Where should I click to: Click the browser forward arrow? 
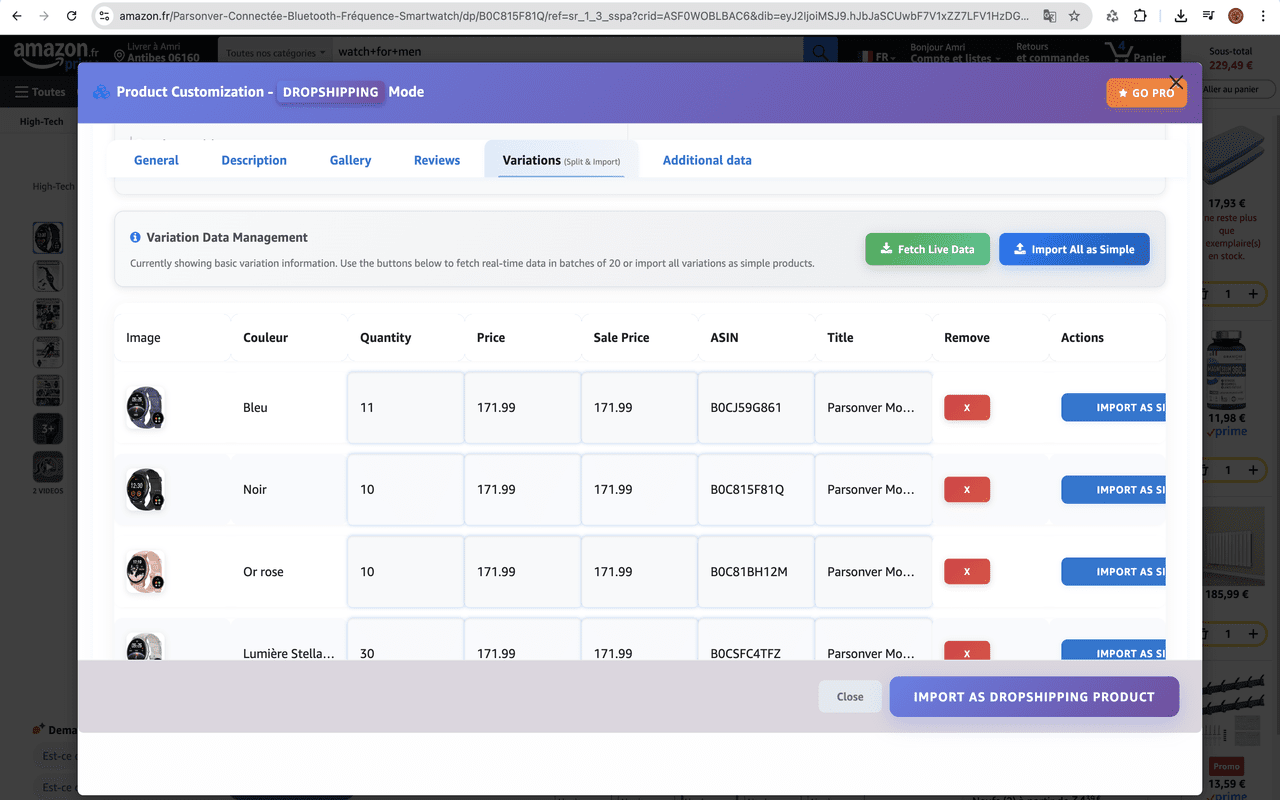click(44, 16)
